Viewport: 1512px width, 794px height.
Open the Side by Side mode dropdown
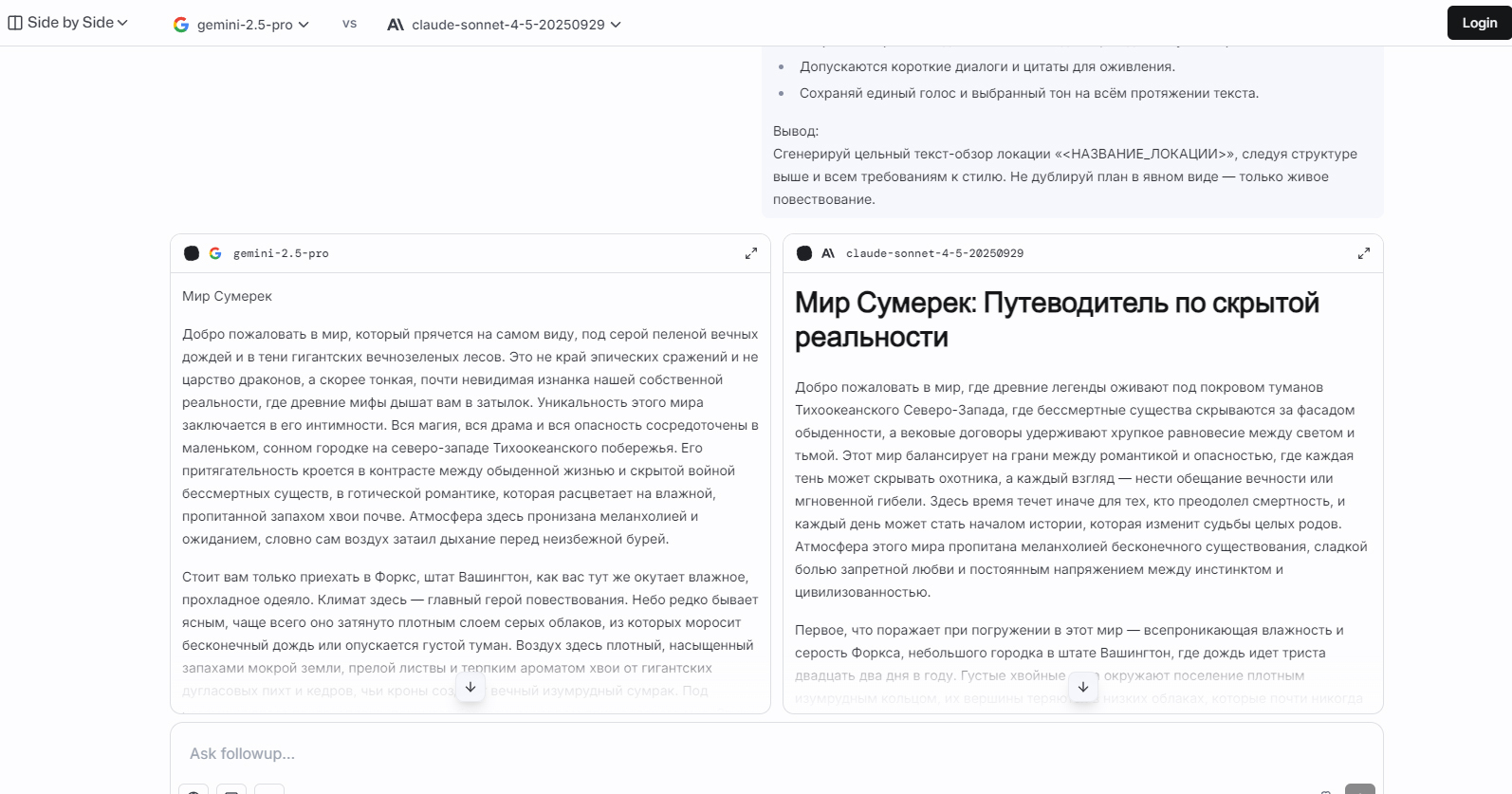click(68, 23)
